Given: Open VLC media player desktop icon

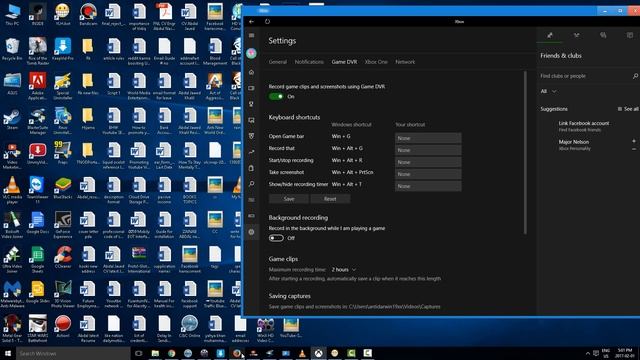Looking at the screenshot, I should 12,190.
